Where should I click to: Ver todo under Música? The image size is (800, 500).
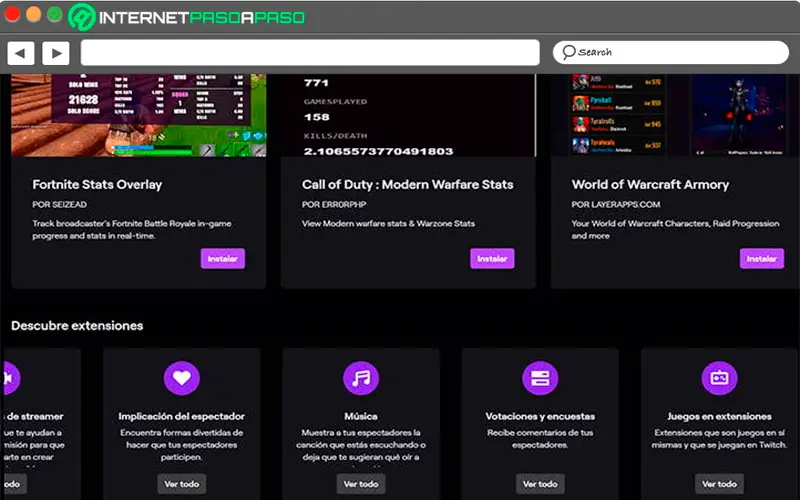coord(361,484)
